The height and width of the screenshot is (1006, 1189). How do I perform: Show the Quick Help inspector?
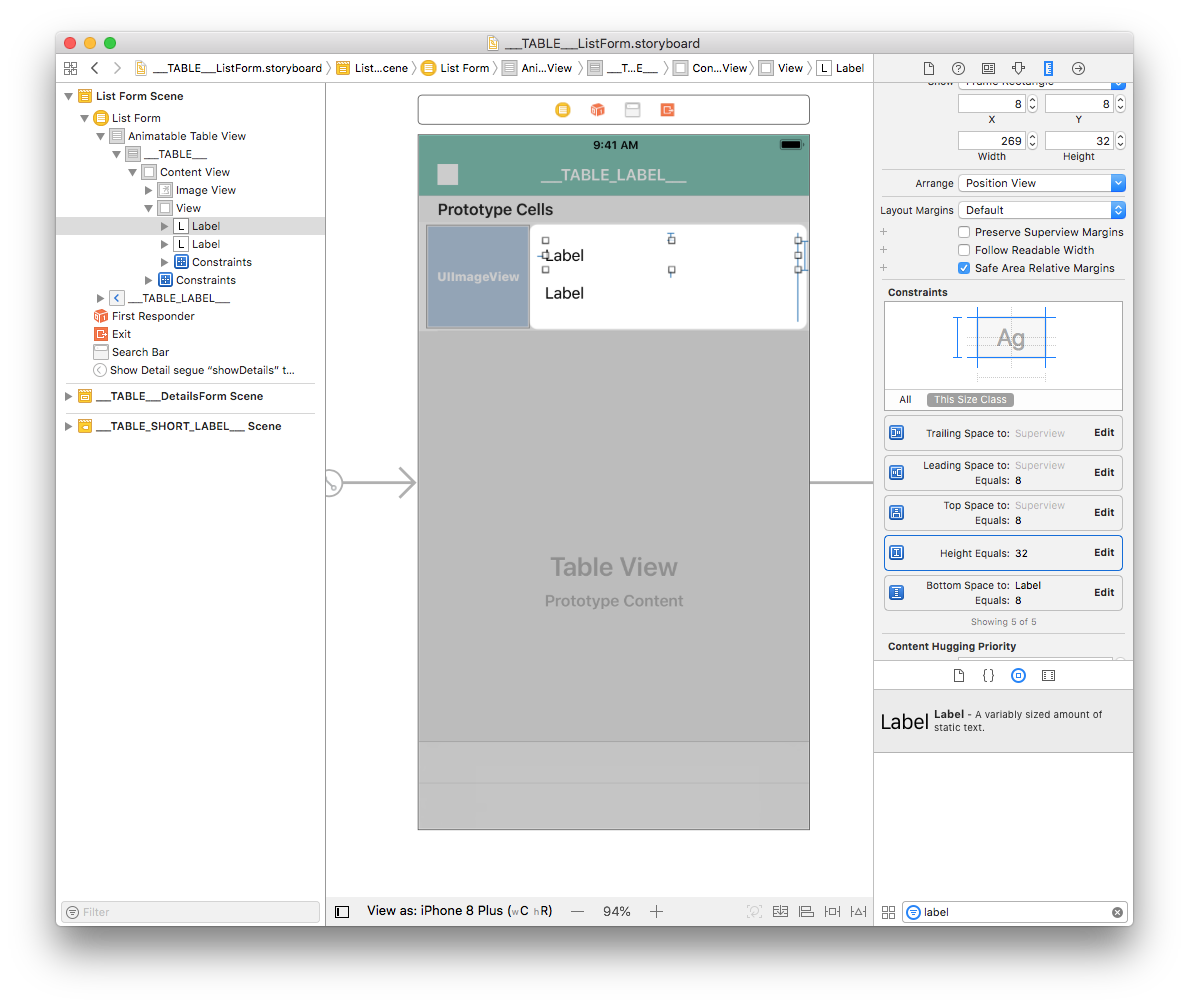click(x=958, y=68)
